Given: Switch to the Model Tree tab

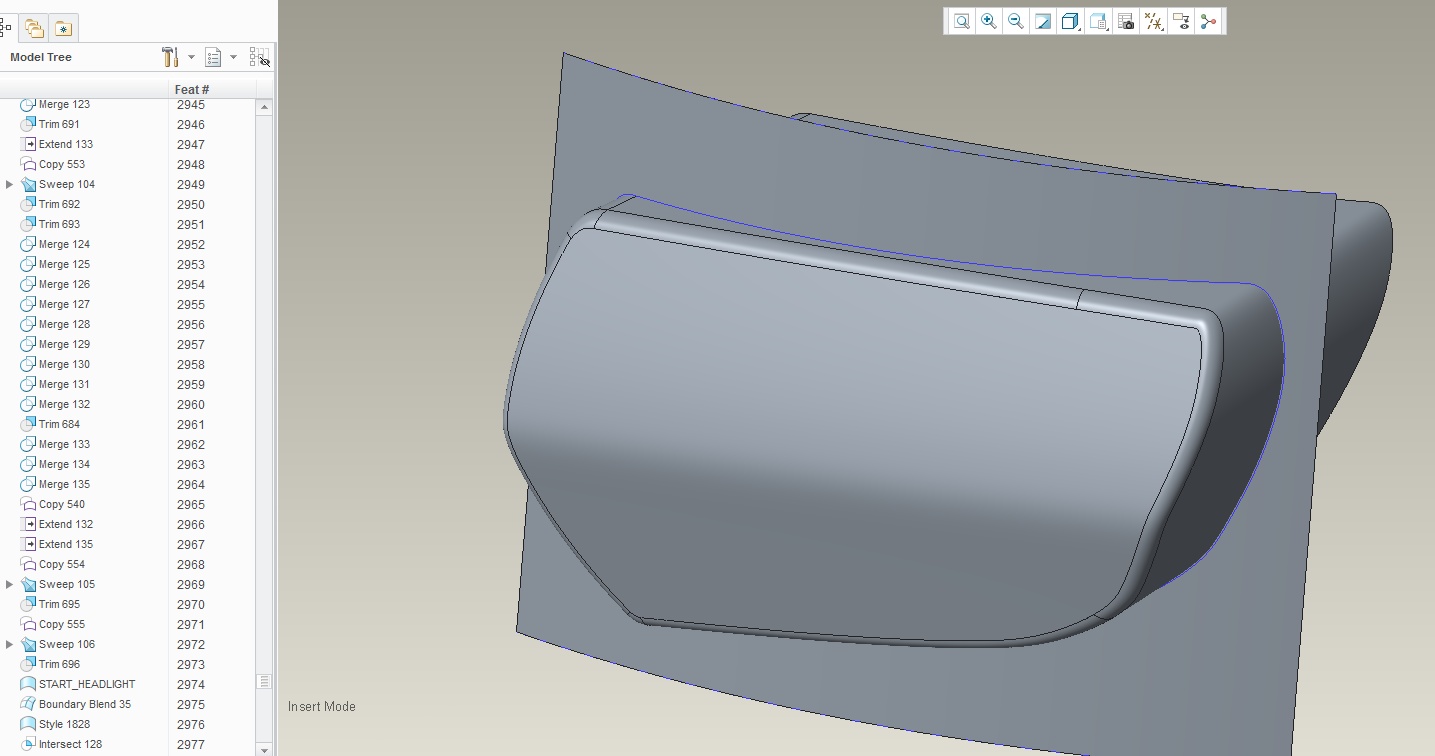Looking at the screenshot, I should (x=6, y=28).
